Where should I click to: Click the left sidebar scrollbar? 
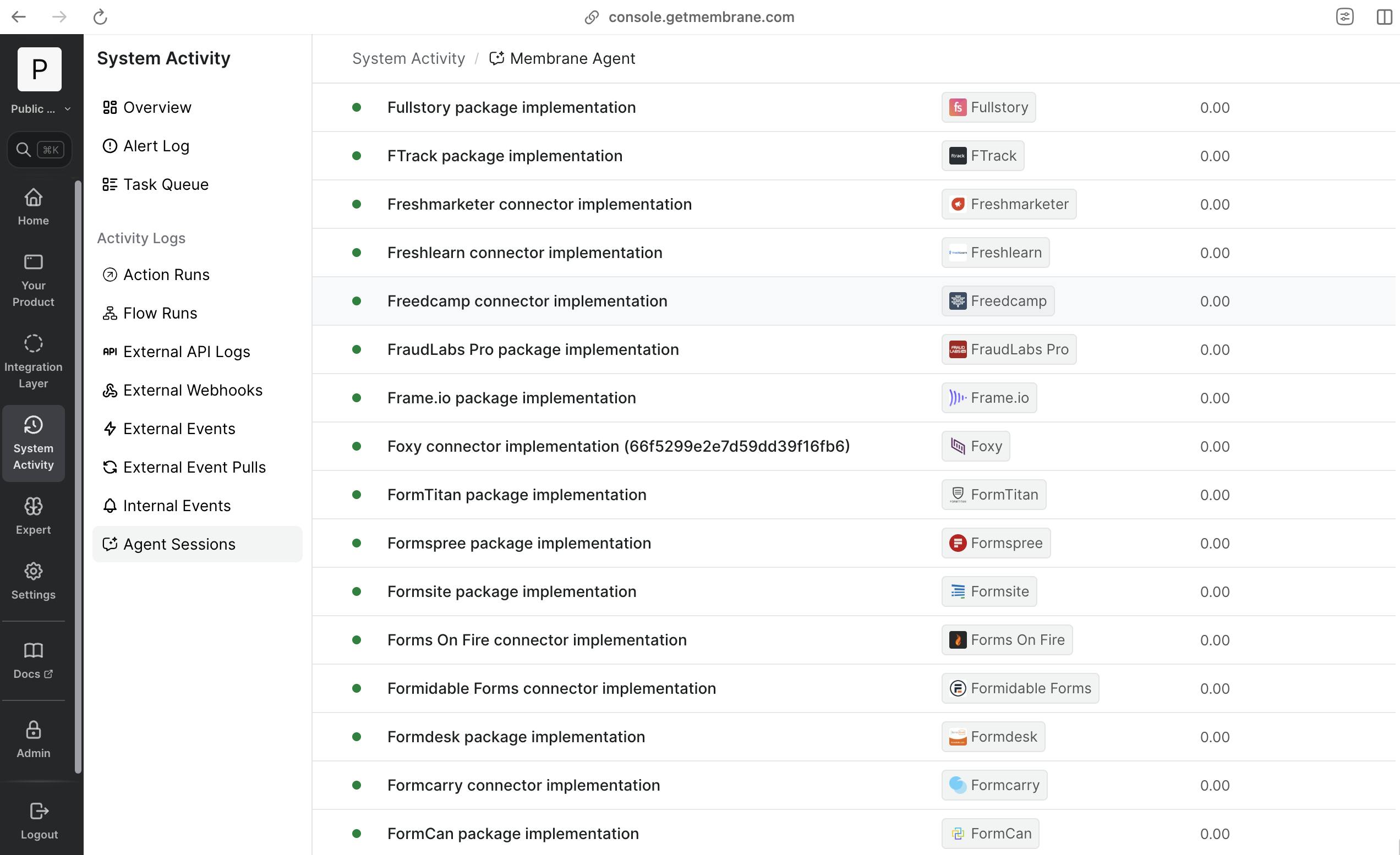click(x=78, y=476)
